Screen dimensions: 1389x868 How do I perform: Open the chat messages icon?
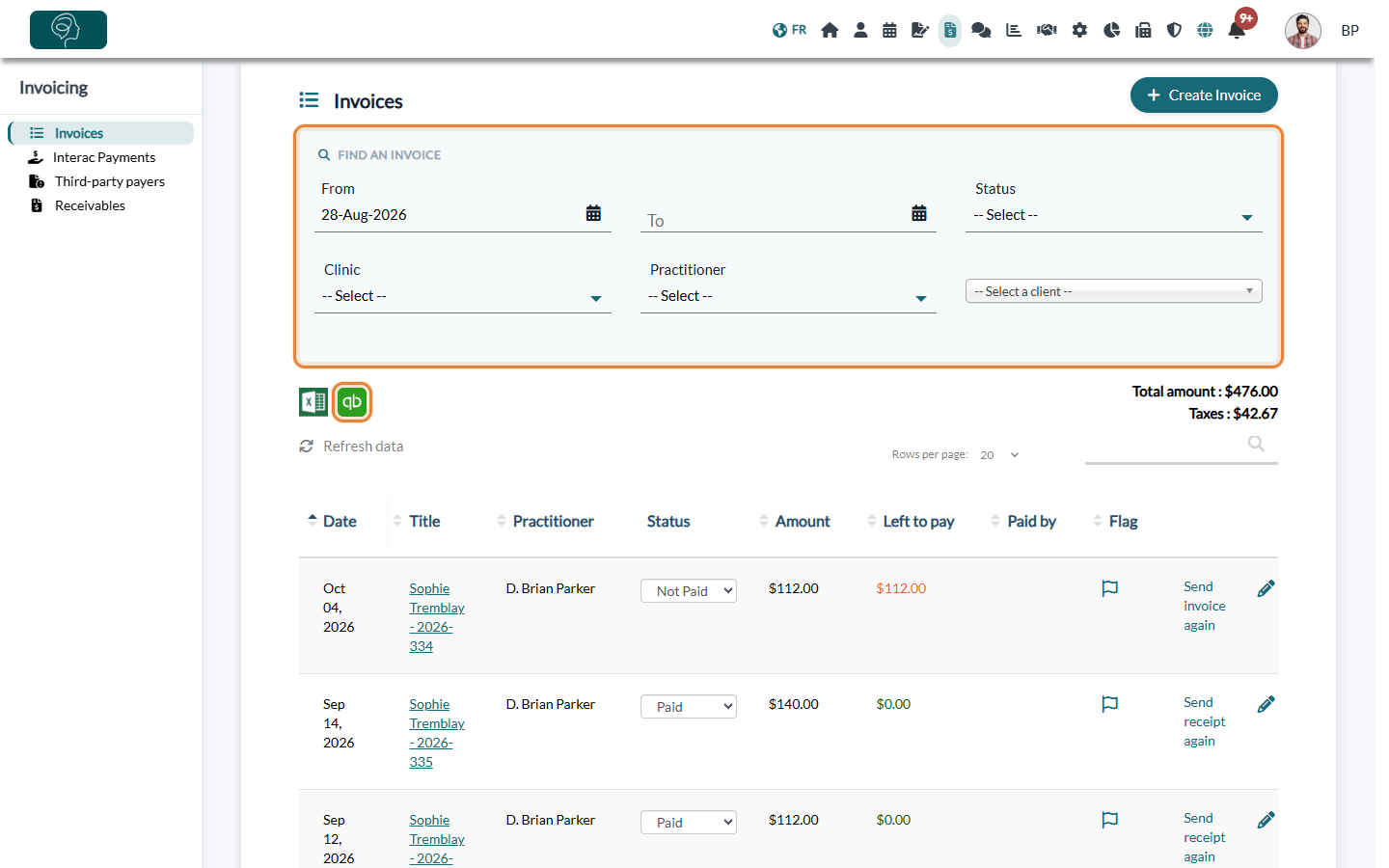981,30
